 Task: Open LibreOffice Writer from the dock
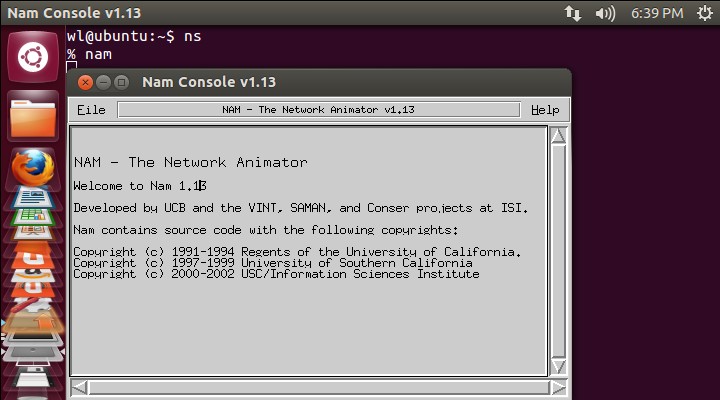tap(33, 197)
